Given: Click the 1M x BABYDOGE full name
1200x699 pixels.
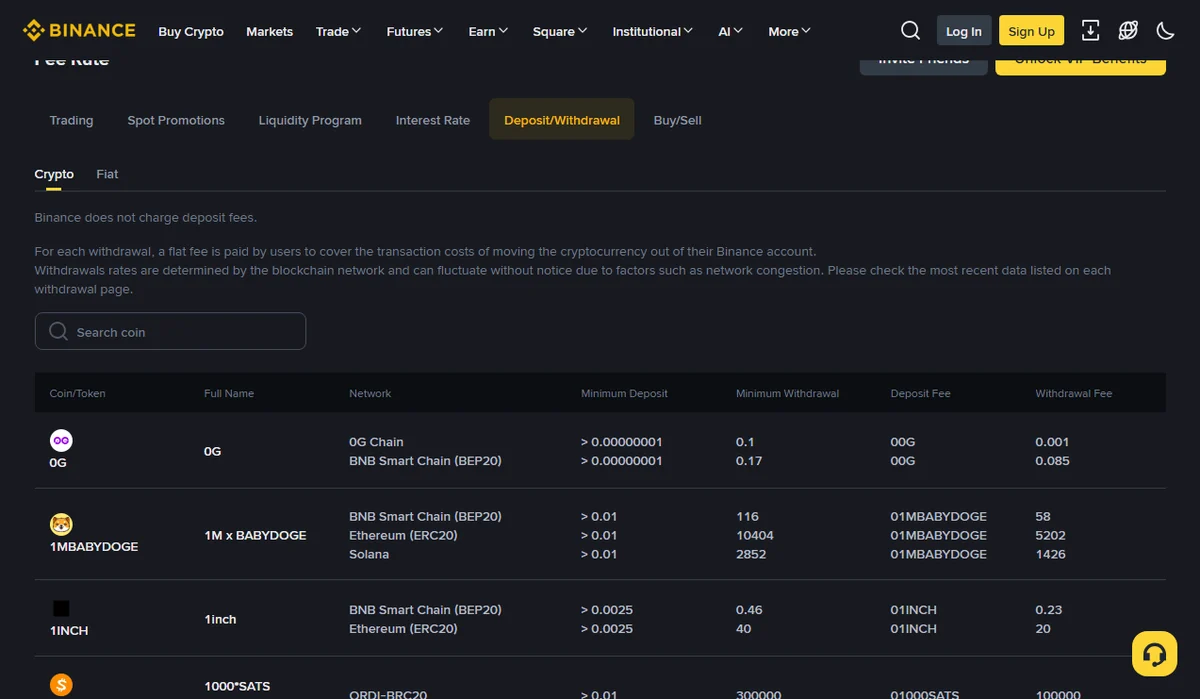Looking at the screenshot, I should pyautogui.click(x=255, y=535).
